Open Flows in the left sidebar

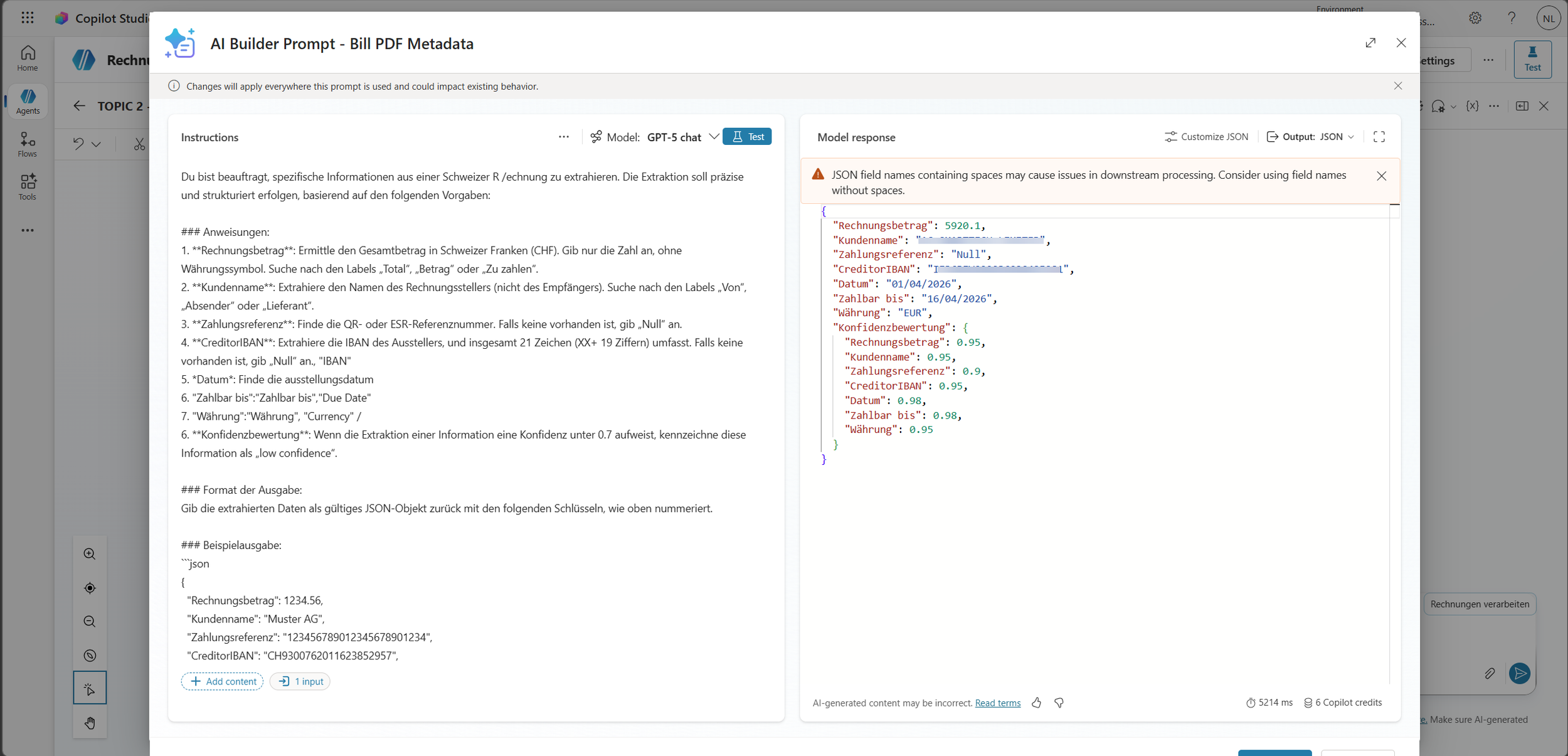28,144
